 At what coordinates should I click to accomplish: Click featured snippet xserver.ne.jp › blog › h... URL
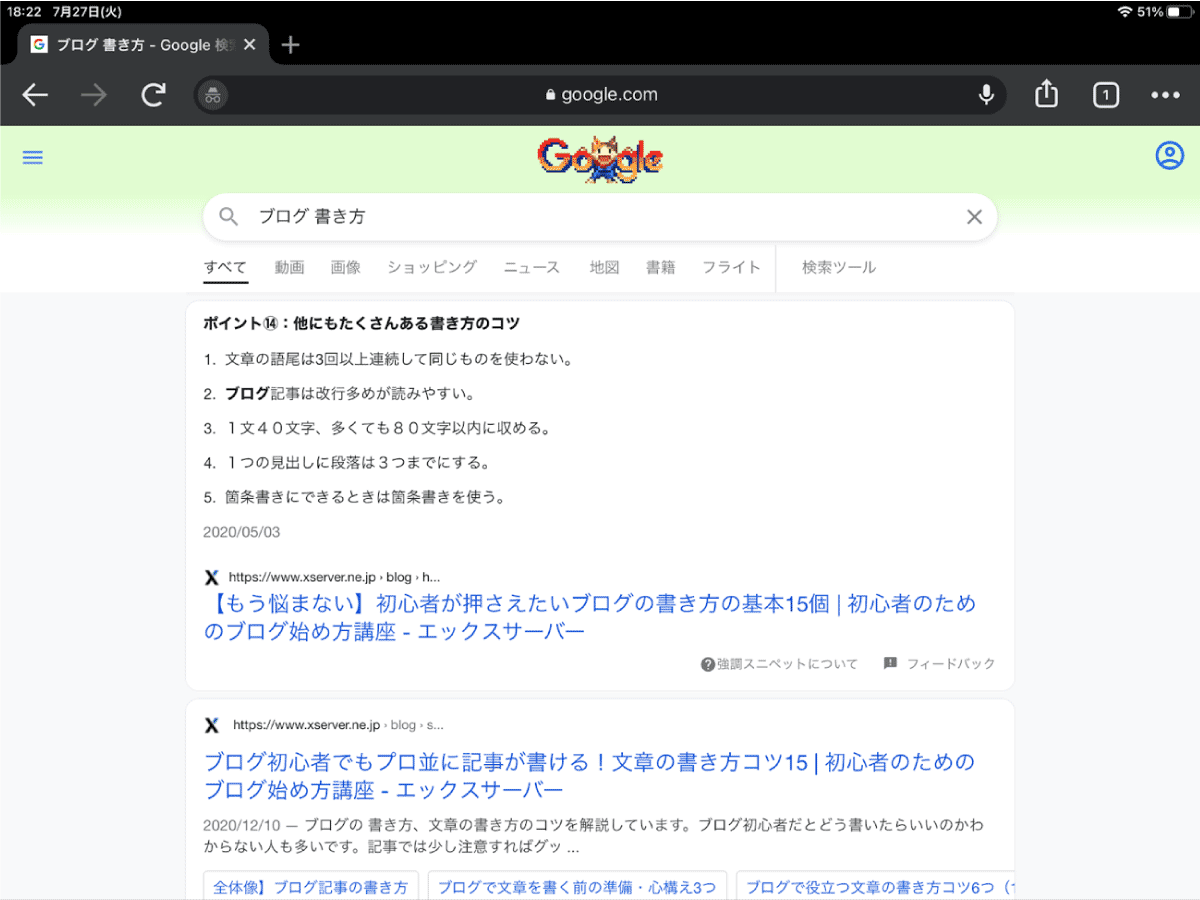(334, 577)
